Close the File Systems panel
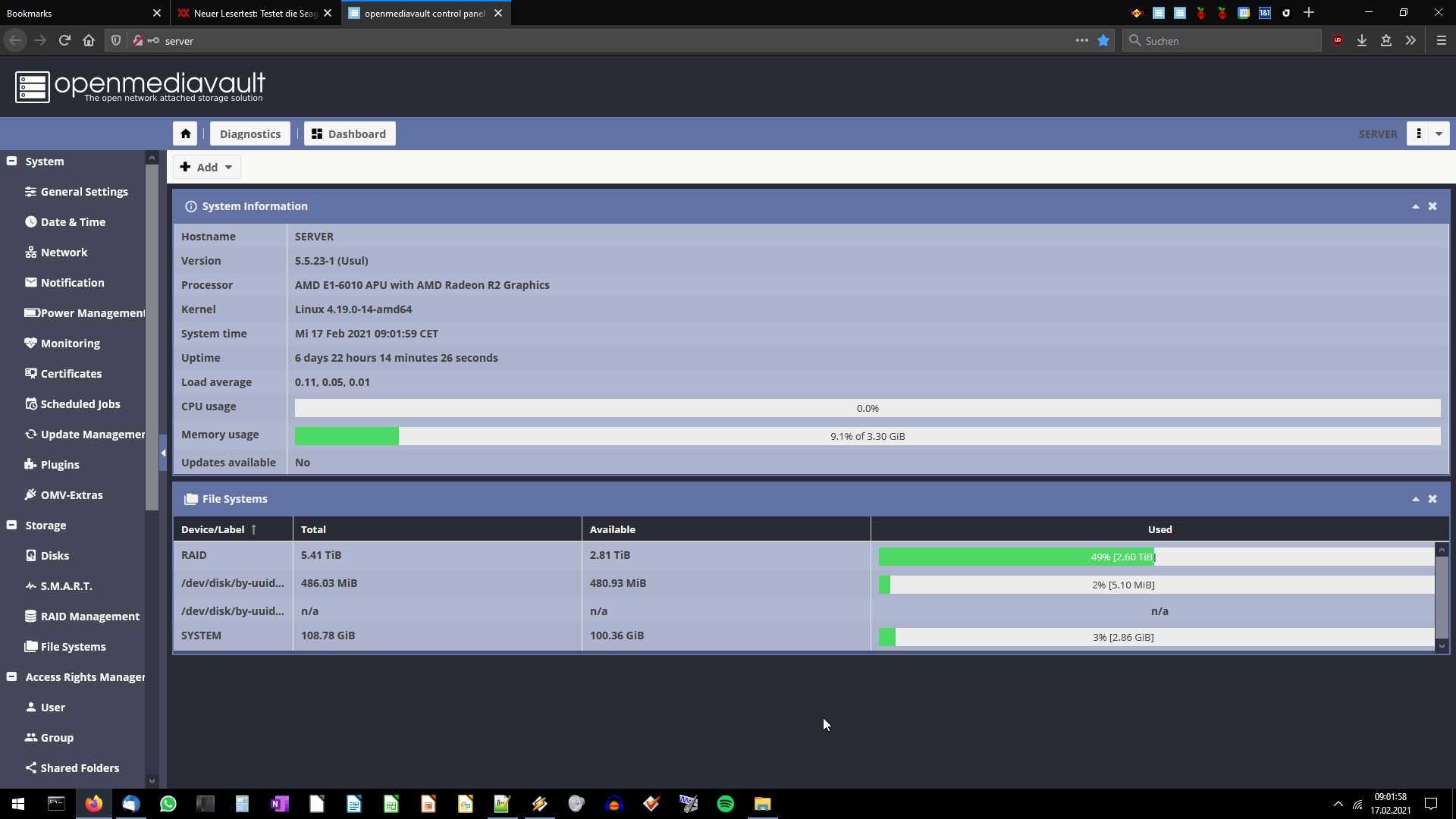This screenshot has width=1456, height=819. pos(1432,499)
